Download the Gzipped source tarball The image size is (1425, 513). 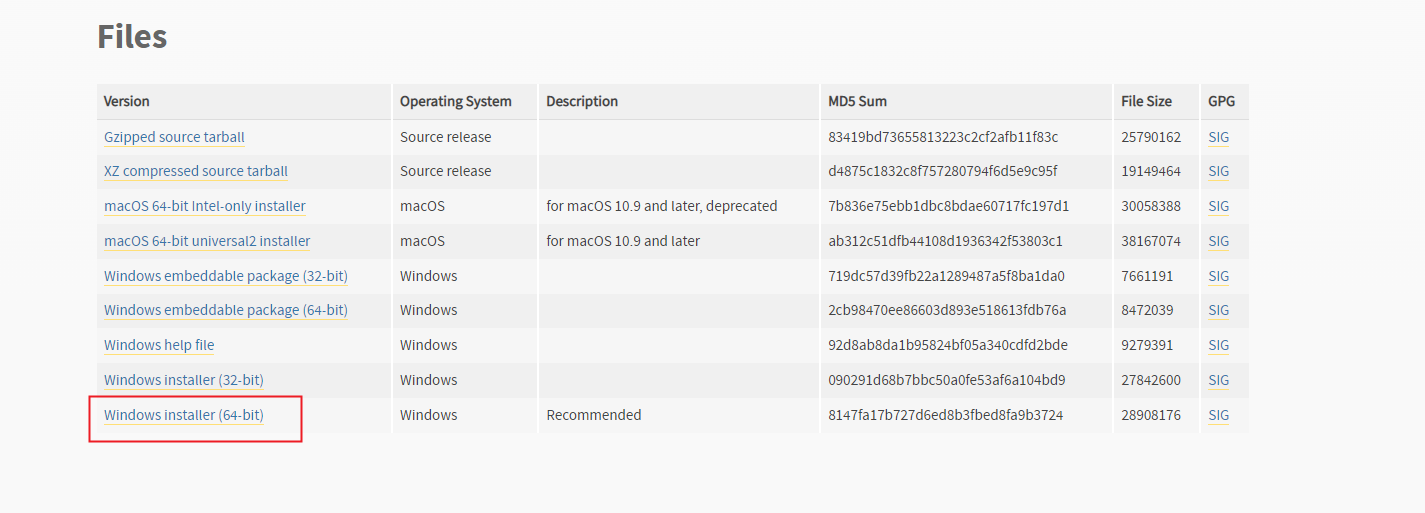[x=174, y=137]
